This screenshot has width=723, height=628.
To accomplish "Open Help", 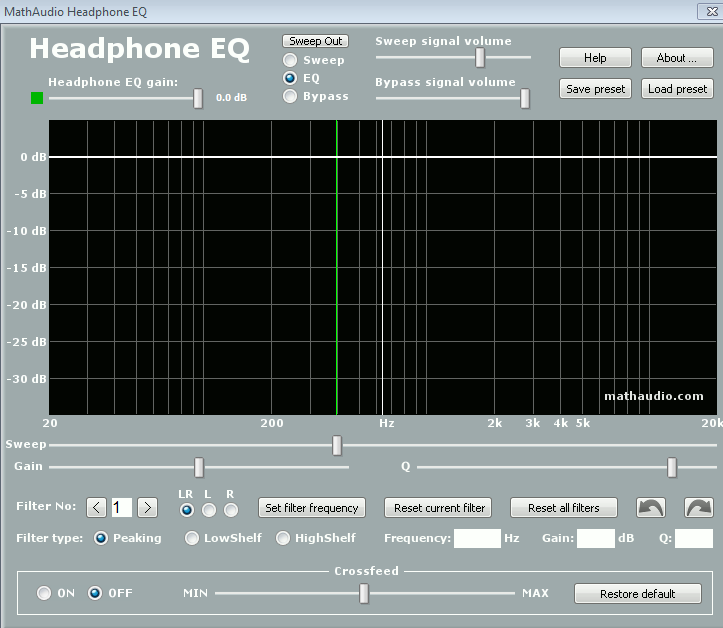I will click(x=595, y=58).
